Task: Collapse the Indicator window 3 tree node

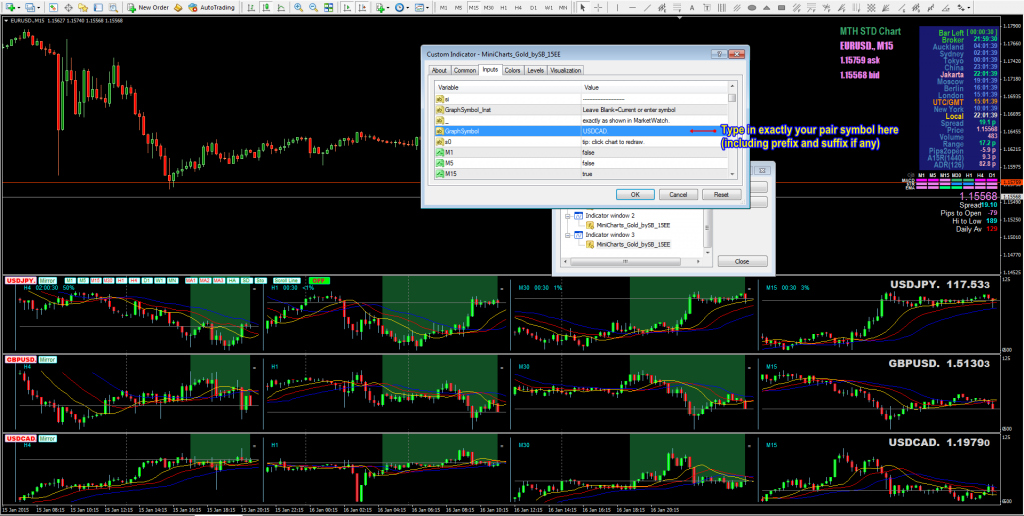Action: click(x=568, y=234)
